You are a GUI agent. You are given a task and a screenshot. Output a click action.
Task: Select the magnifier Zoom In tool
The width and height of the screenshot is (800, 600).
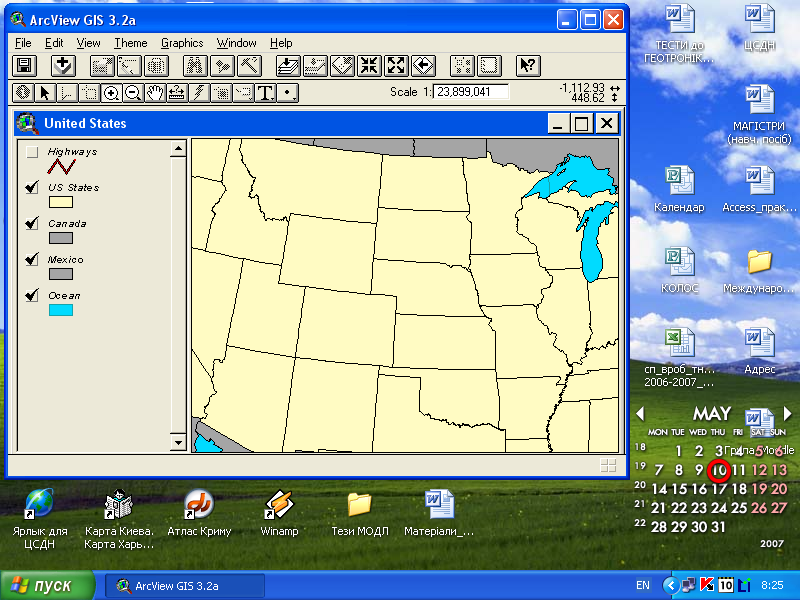coord(111,93)
